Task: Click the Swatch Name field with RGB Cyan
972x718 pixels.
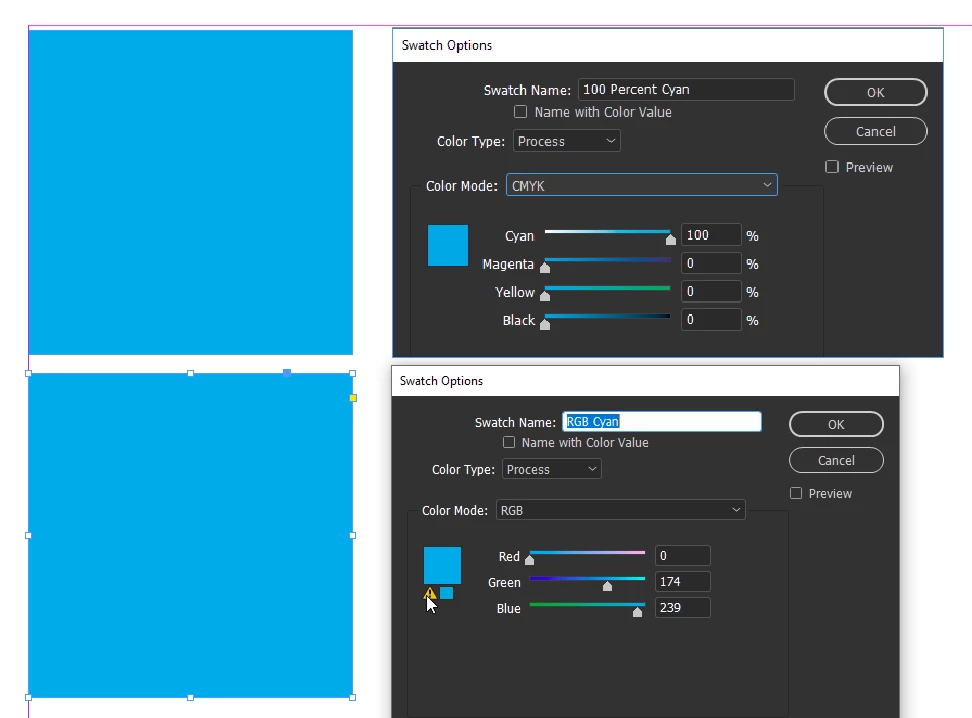Action: [x=661, y=422]
